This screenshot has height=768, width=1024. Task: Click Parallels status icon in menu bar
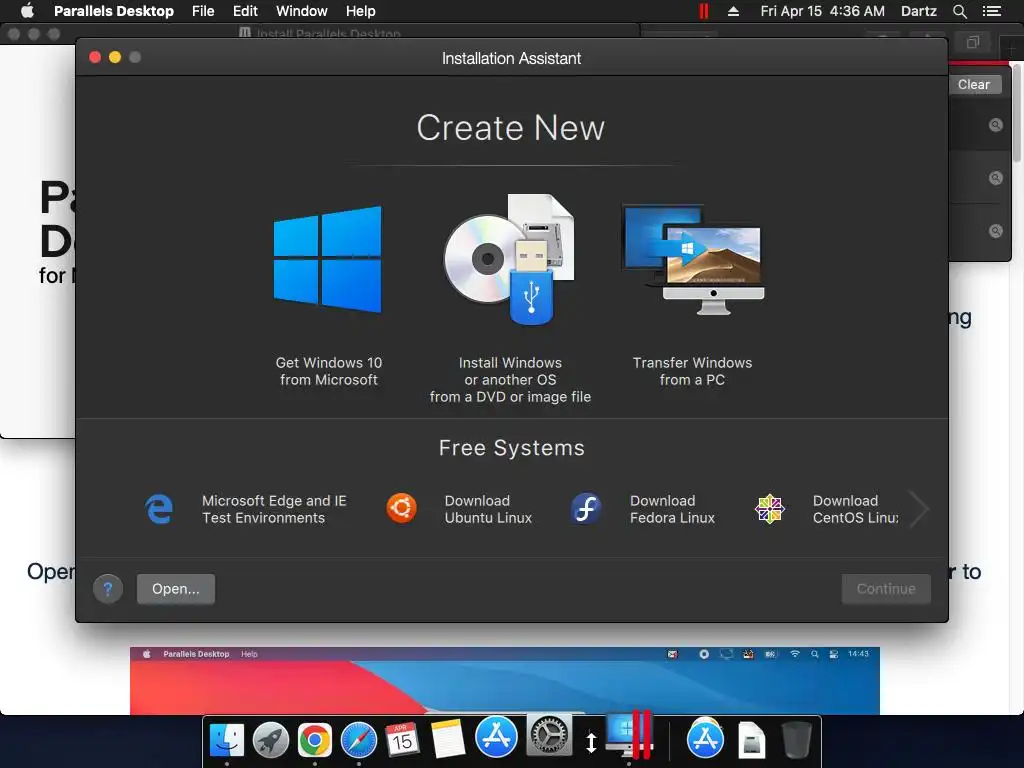tap(703, 11)
